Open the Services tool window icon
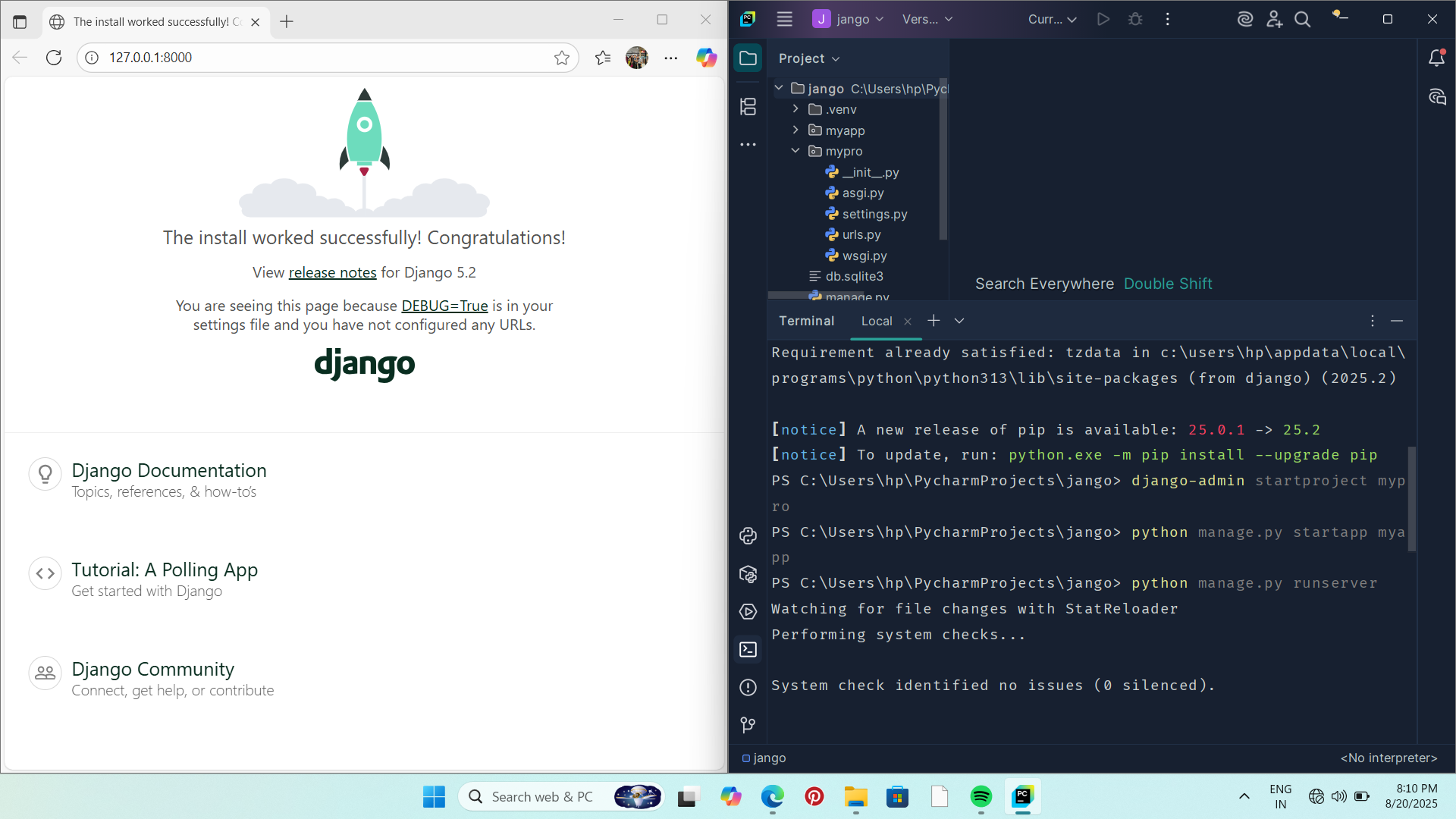 coord(748,612)
